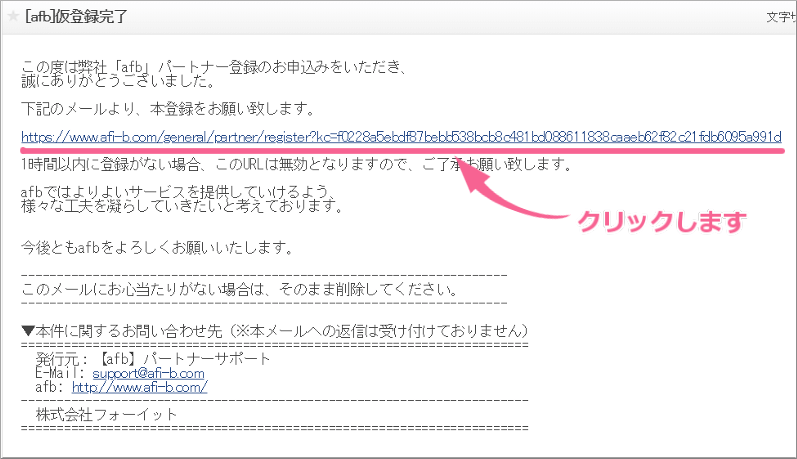797x459 pixels.
Task: Click line ▼本件に関するお問い合わせ先
Action: [x=275, y=331]
